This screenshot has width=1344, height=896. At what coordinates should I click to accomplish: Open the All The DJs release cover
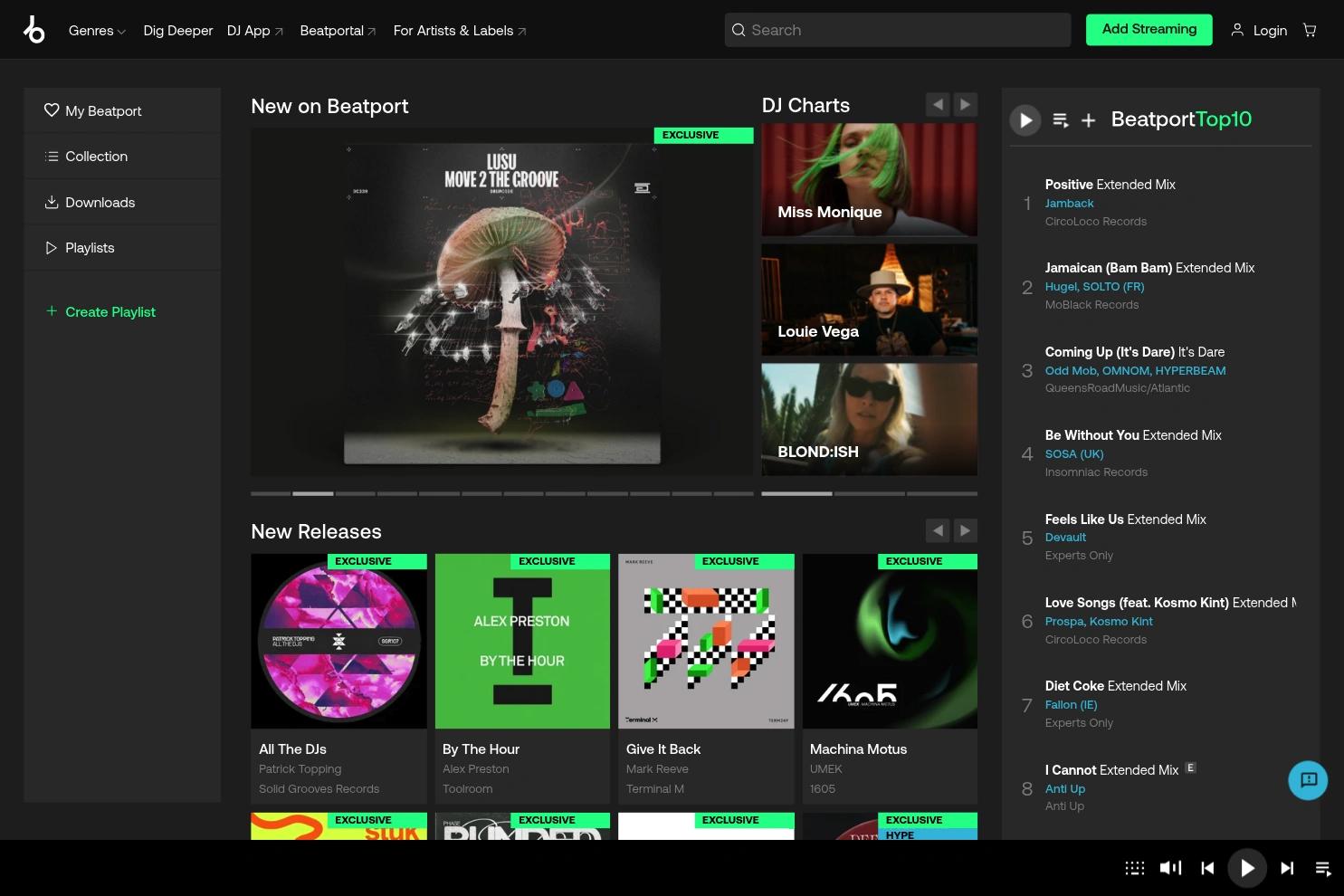pyautogui.click(x=338, y=641)
